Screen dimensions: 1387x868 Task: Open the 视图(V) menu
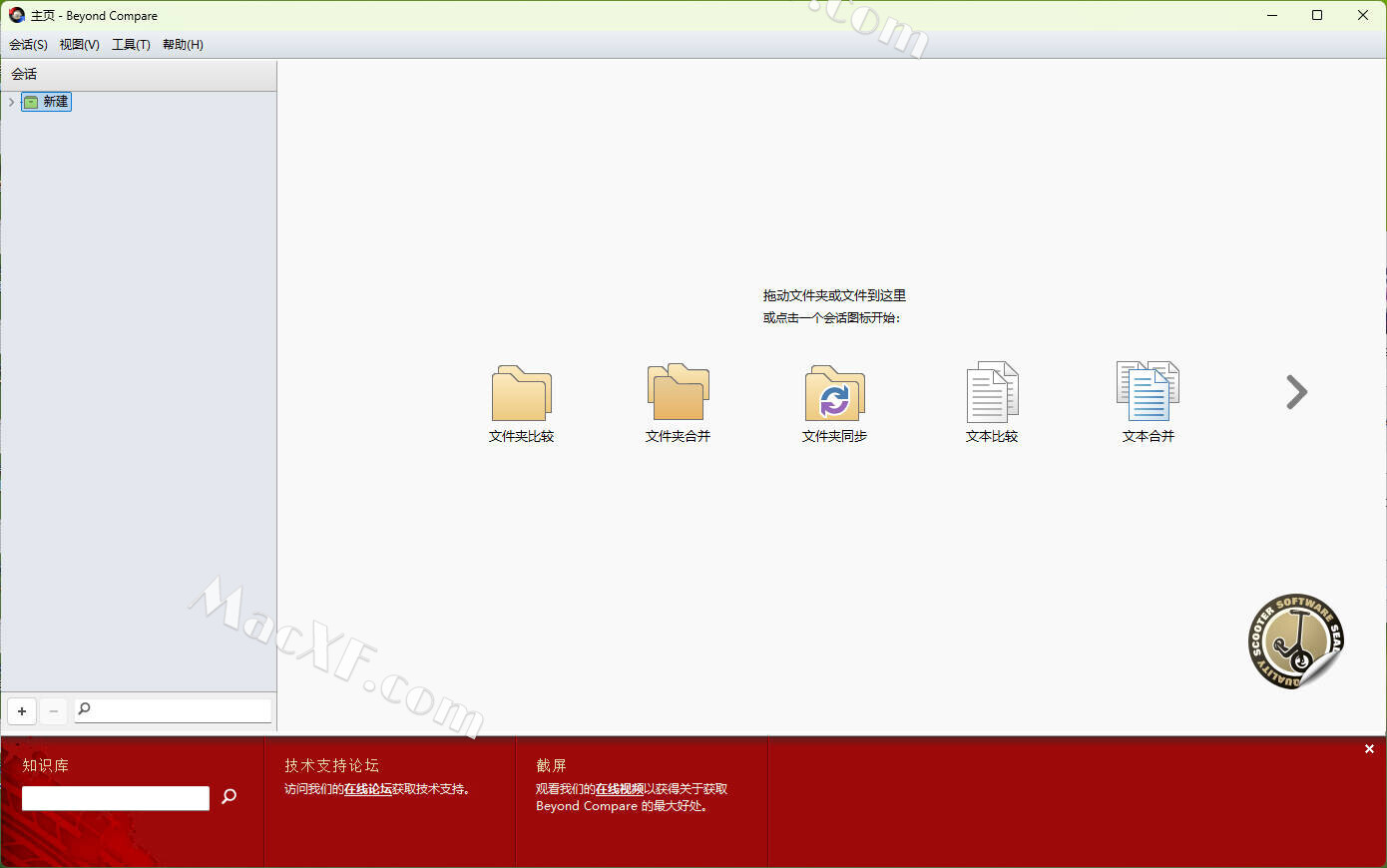79,45
